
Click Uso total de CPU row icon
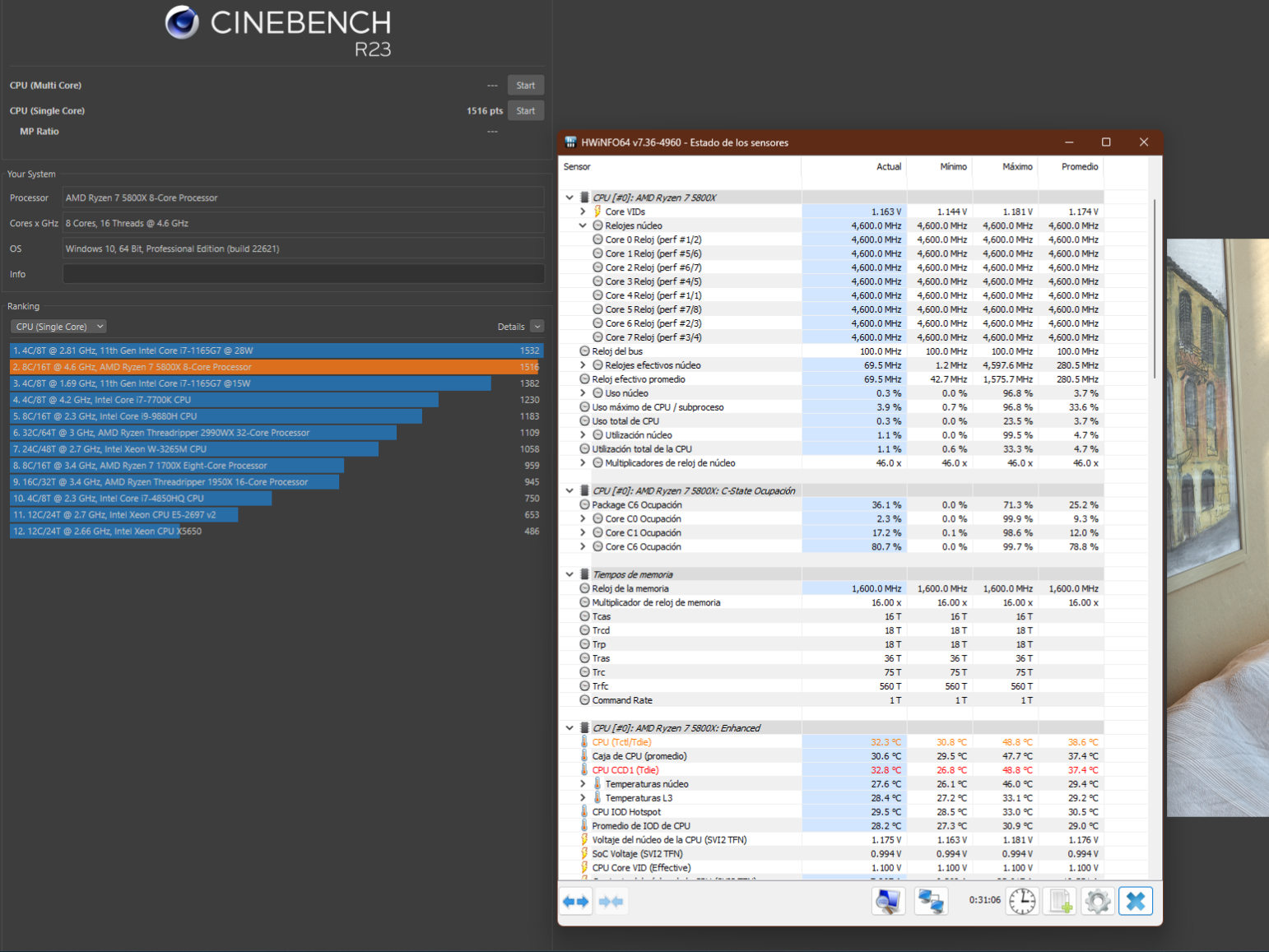pos(584,421)
